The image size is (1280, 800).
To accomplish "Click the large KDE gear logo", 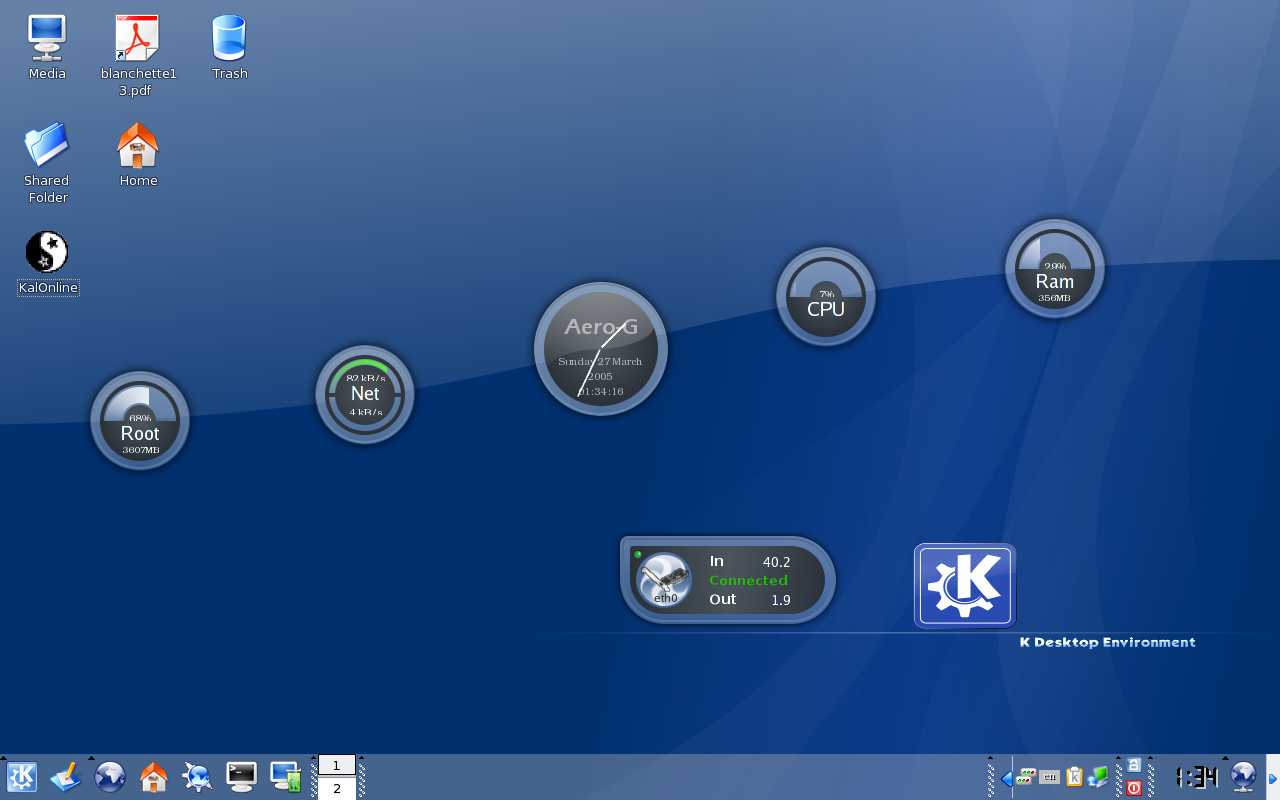I will point(965,586).
